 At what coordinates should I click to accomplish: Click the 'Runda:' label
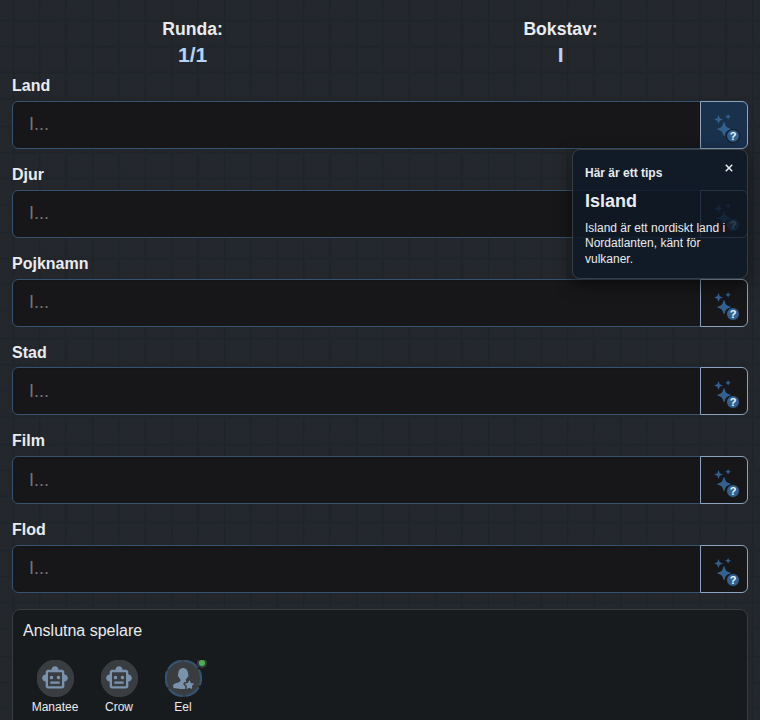[192, 29]
